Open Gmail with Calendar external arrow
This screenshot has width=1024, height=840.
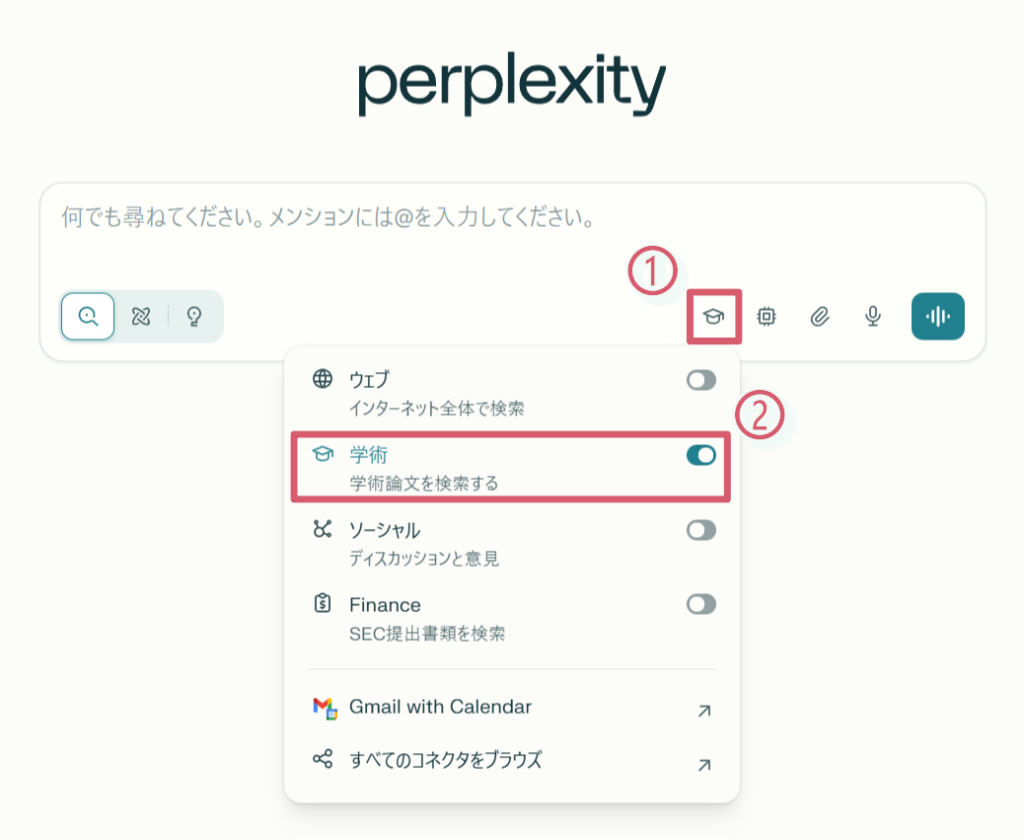tap(704, 711)
